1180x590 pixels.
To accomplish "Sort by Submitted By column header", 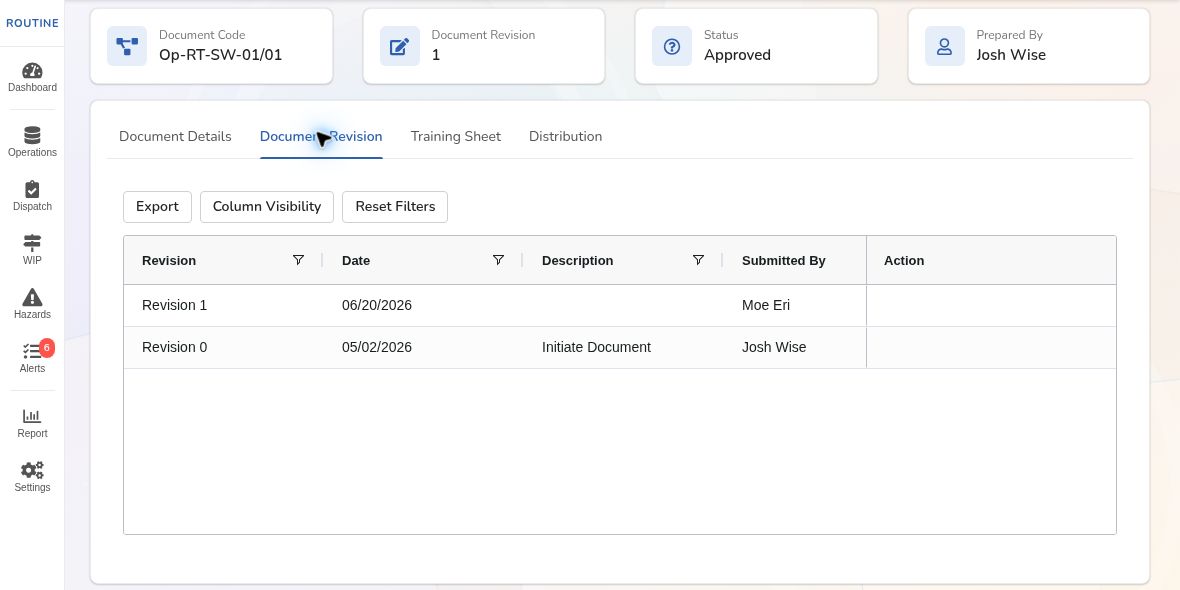I will [783, 260].
